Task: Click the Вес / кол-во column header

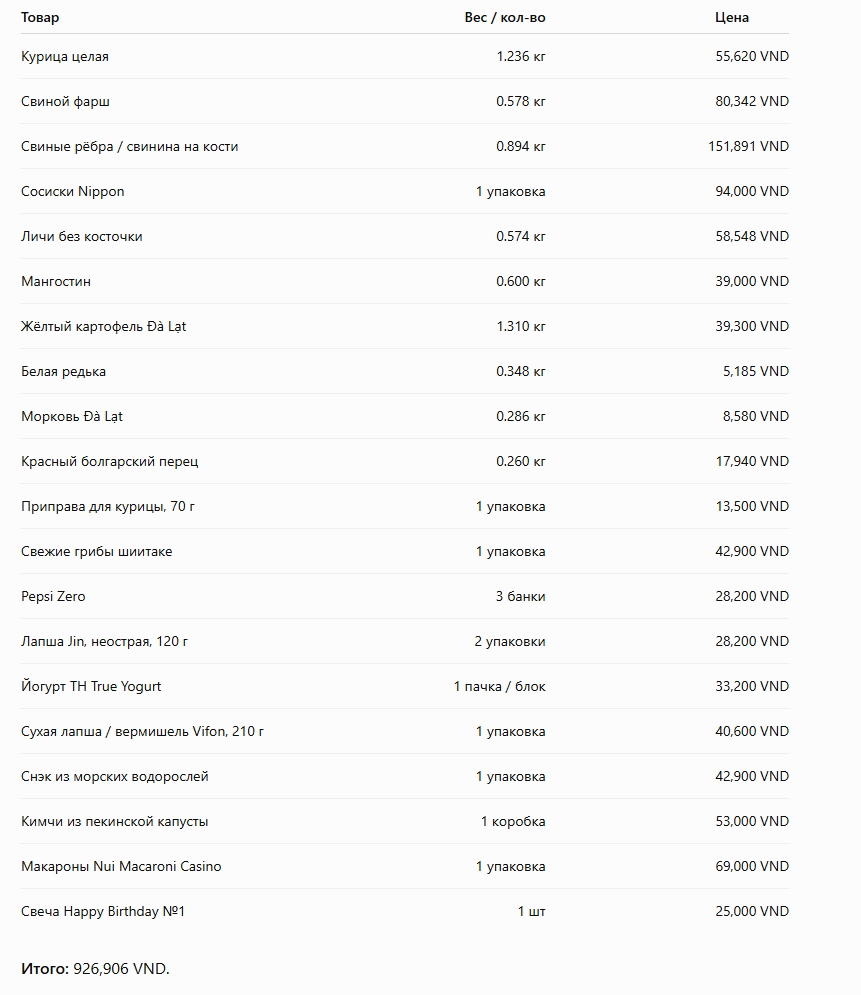Action: tap(504, 18)
